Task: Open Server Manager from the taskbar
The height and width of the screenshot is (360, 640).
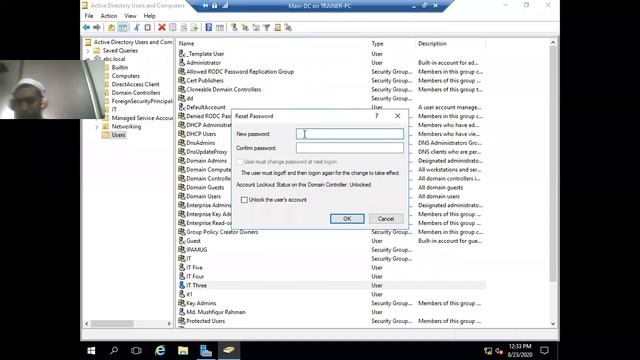Action: tap(206, 351)
